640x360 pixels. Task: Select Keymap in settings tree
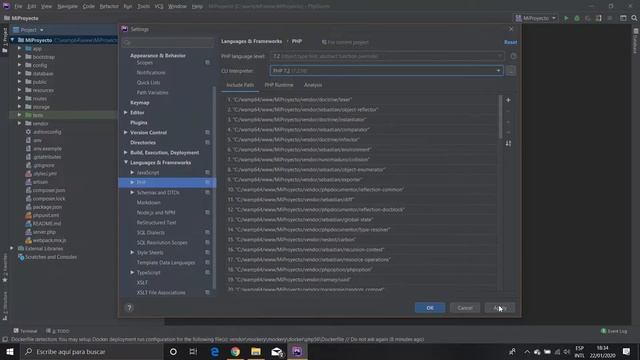coord(140,102)
